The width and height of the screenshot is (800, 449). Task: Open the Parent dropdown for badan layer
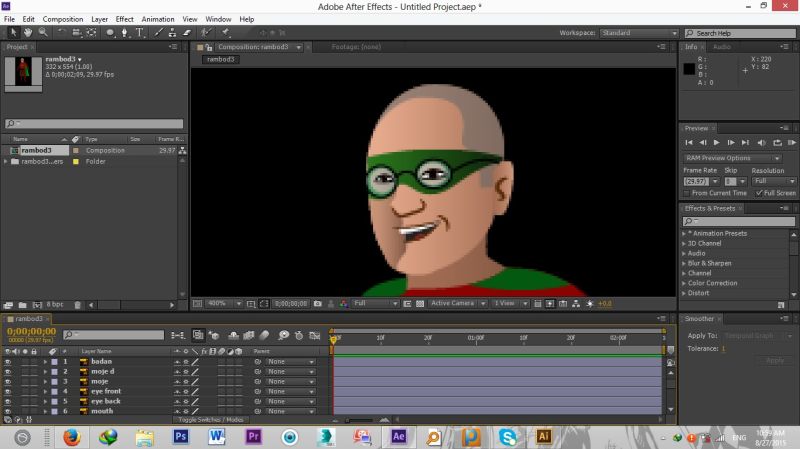pyautogui.click(x=291, y=362)
